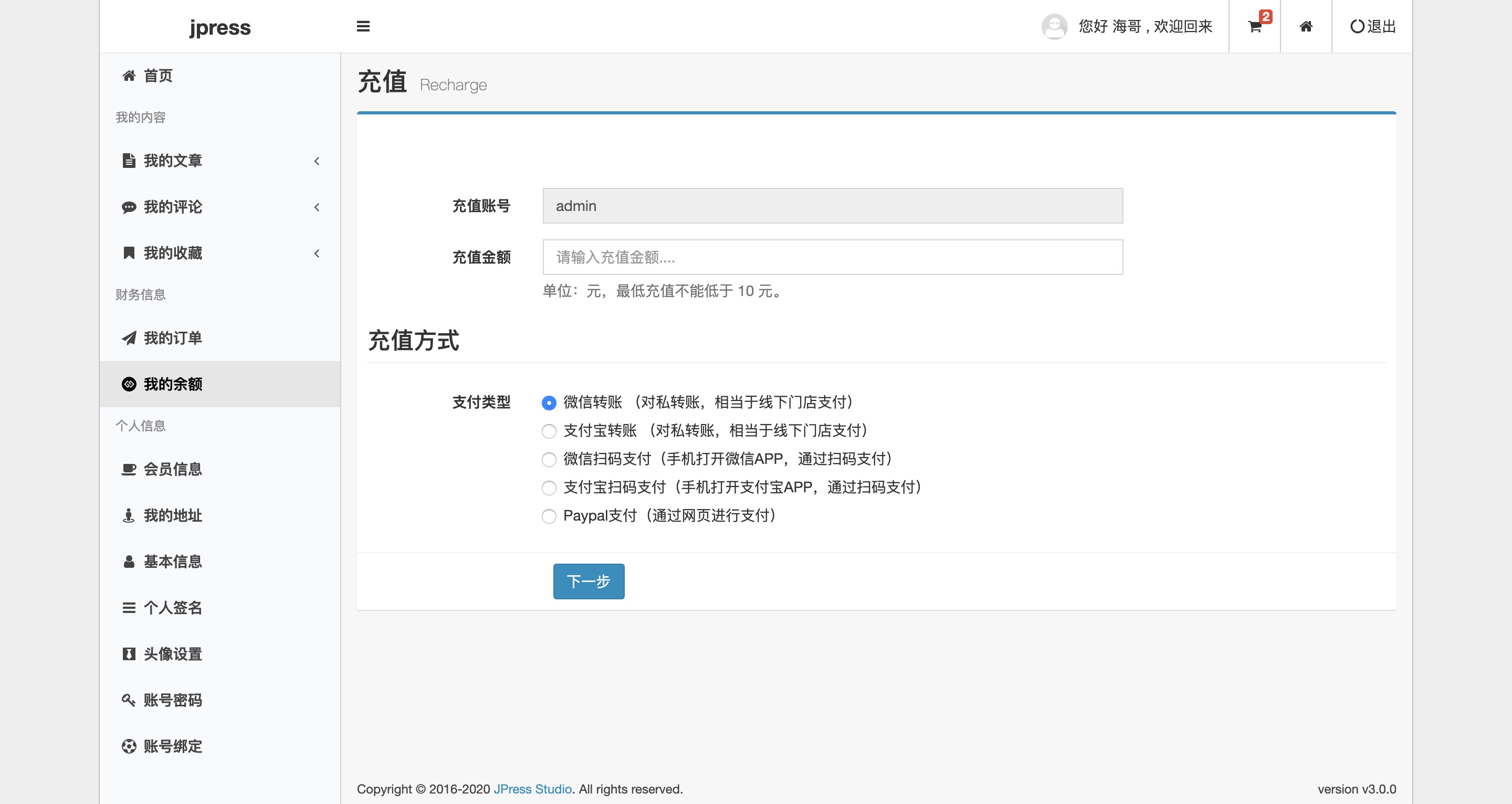The height and width of the screenshot is (804, 1512).
Task: Click the 充值账号 admin field
Action: 832,206
